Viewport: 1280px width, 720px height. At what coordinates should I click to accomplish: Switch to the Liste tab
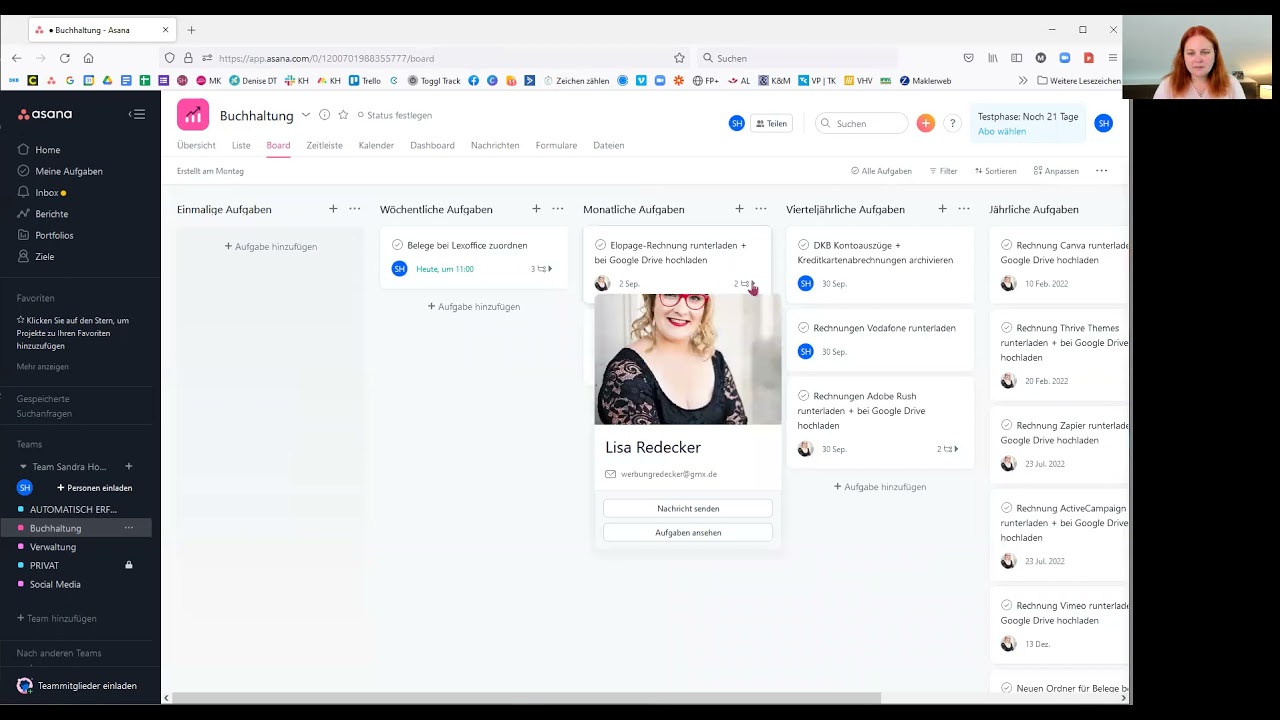[x=241, y=145]
